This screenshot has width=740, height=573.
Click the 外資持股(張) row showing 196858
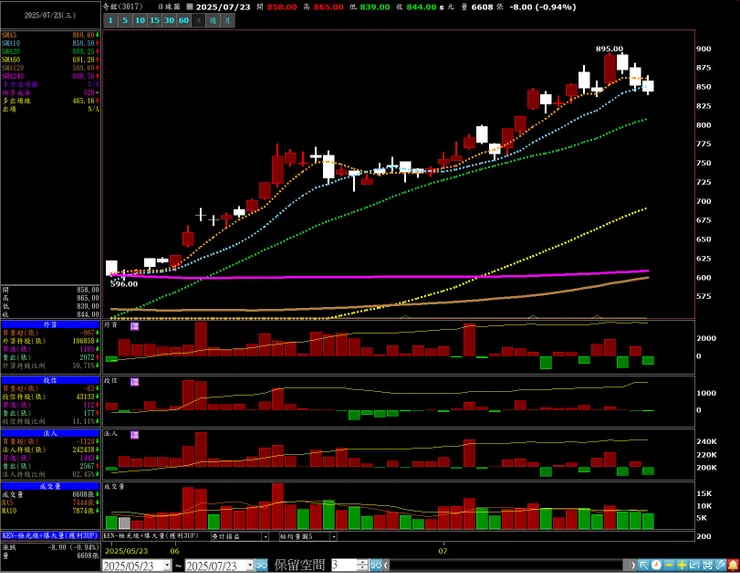click(50, 341)
